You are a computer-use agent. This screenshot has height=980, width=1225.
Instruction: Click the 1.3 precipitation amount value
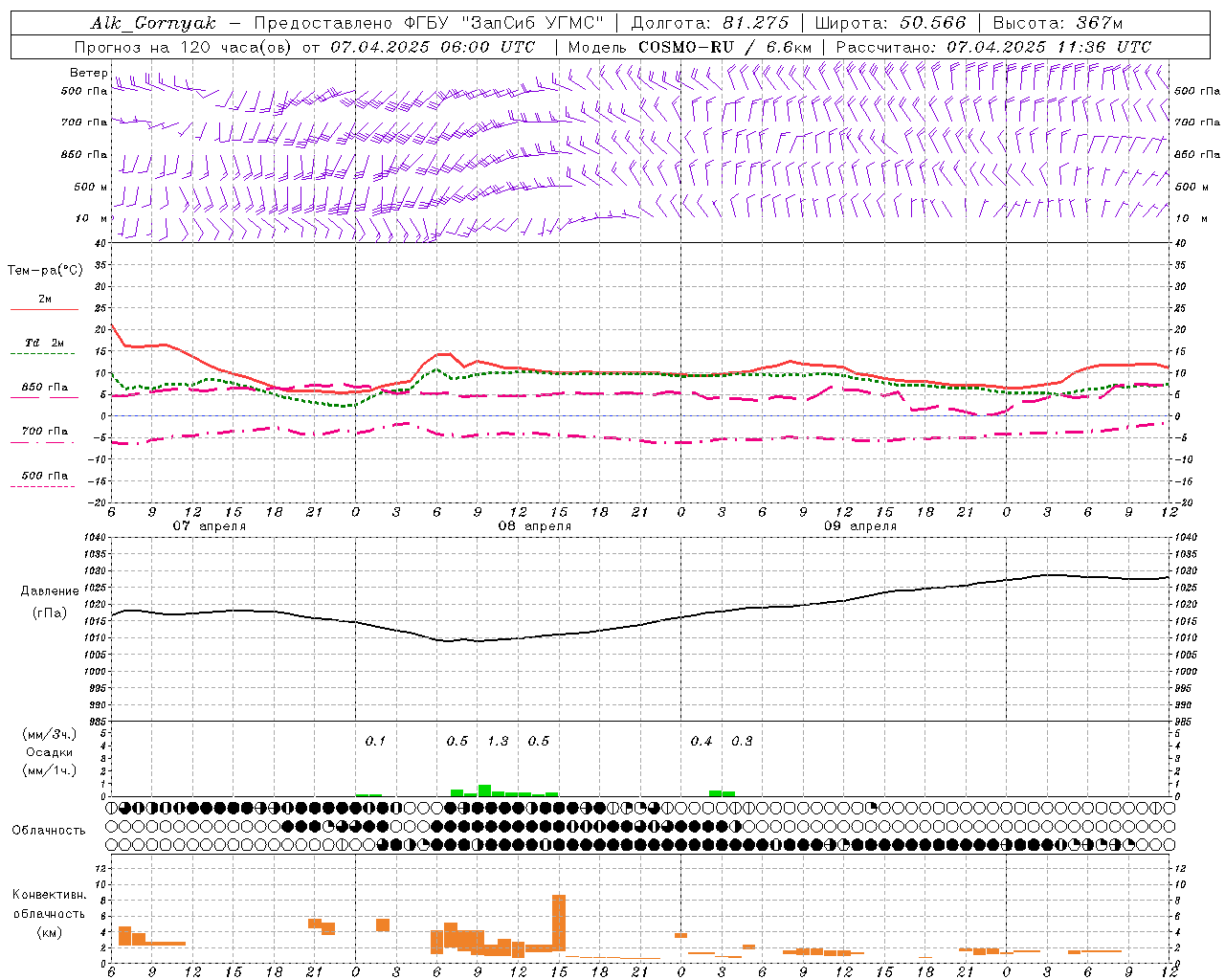click(498, 741)
